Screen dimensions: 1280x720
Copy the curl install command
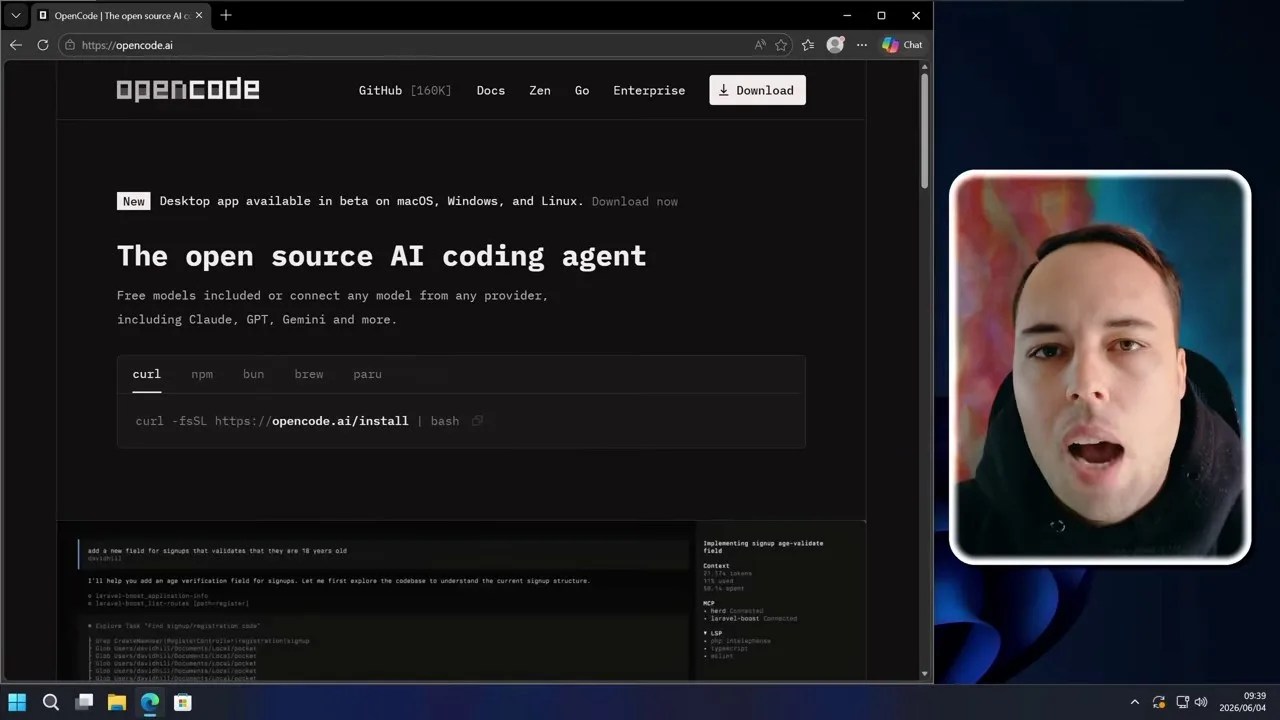(477, 421)
